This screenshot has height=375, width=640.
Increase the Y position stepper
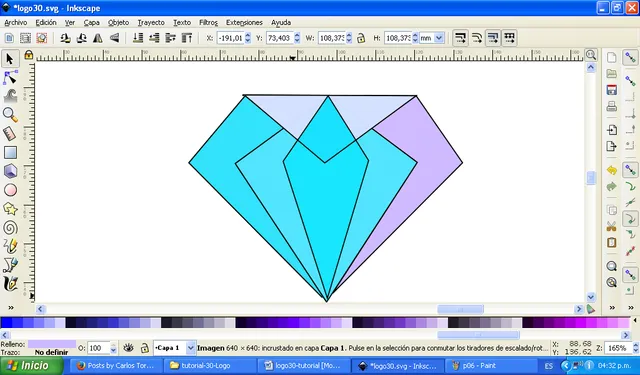coord(297,36)
